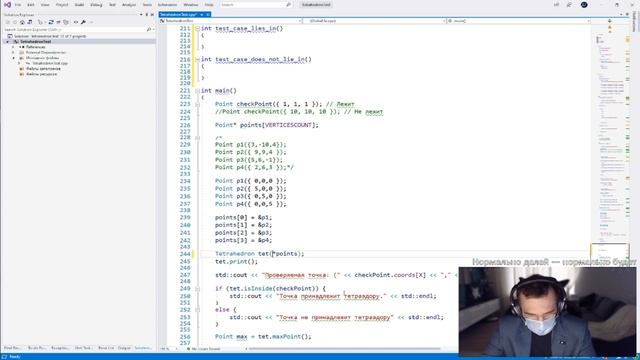The width and height of the screenshot is (640, 360).
Task: Click the Solution Explorer search magnifier icon
Action: pyautogui.click(x=149, y=29)
